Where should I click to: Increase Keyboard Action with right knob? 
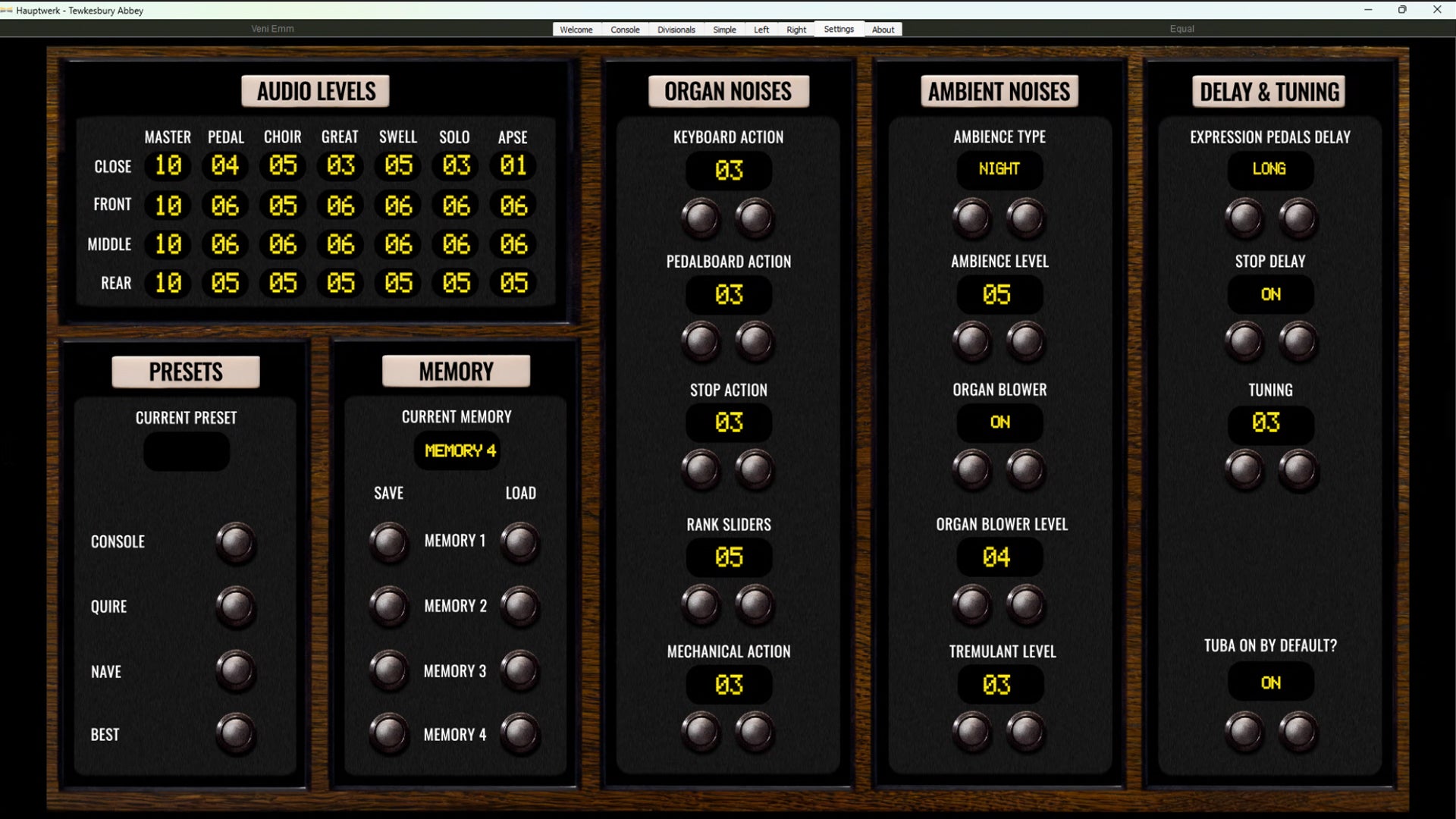(755, 218)
